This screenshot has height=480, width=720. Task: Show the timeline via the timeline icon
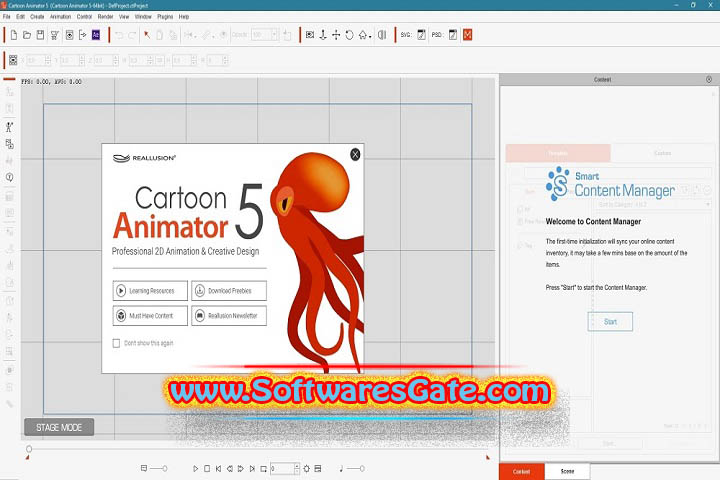[x=318, y=469]
